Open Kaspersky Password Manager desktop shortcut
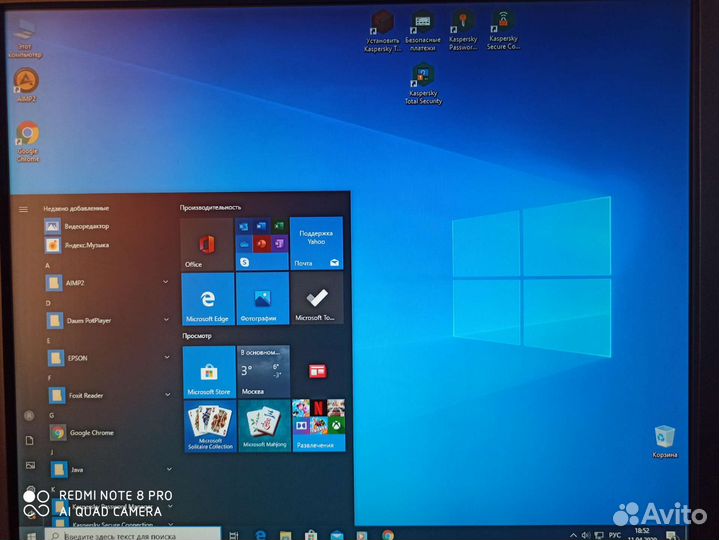The image size is (719, 540). (463, 31)
